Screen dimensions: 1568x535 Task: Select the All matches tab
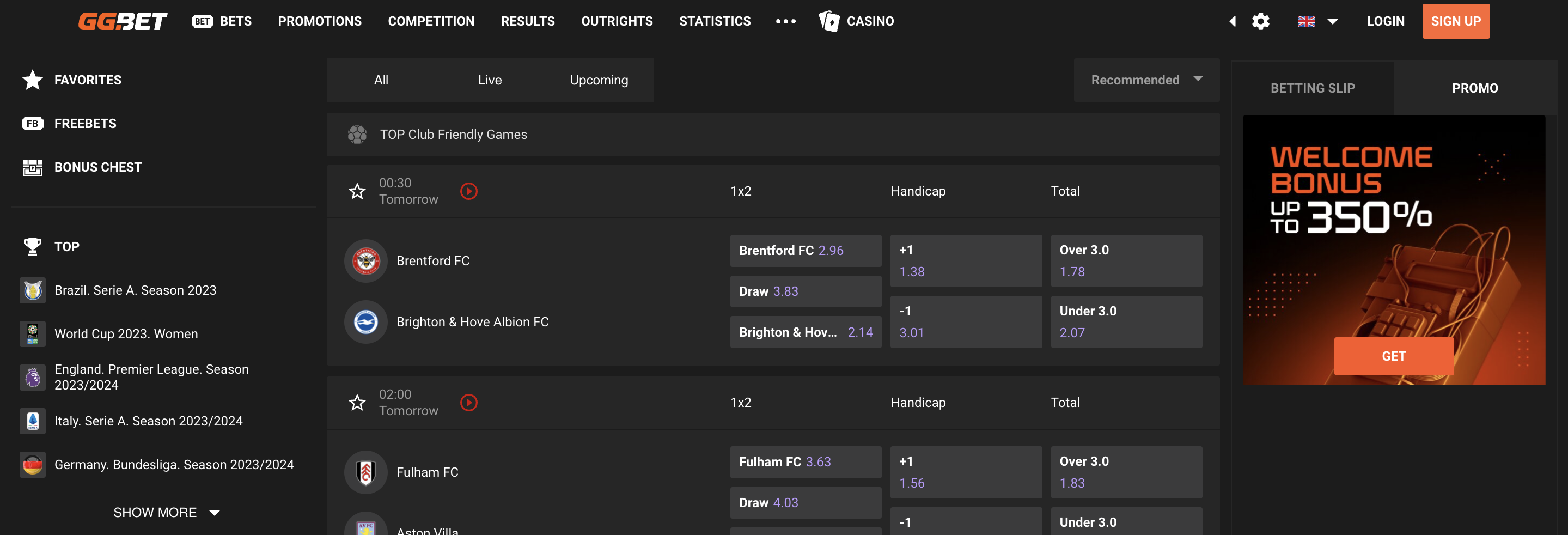[381, 80]
